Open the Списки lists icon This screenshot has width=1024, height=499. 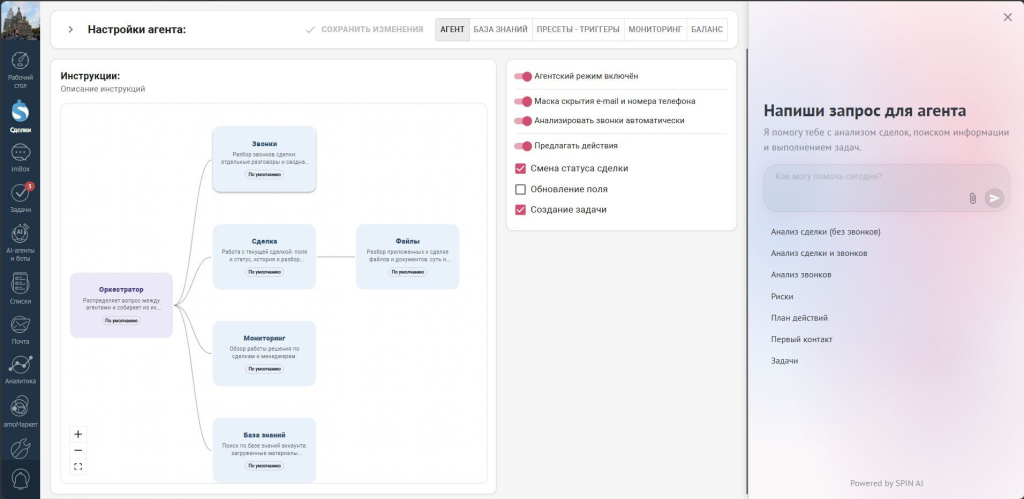click(20, 284)
